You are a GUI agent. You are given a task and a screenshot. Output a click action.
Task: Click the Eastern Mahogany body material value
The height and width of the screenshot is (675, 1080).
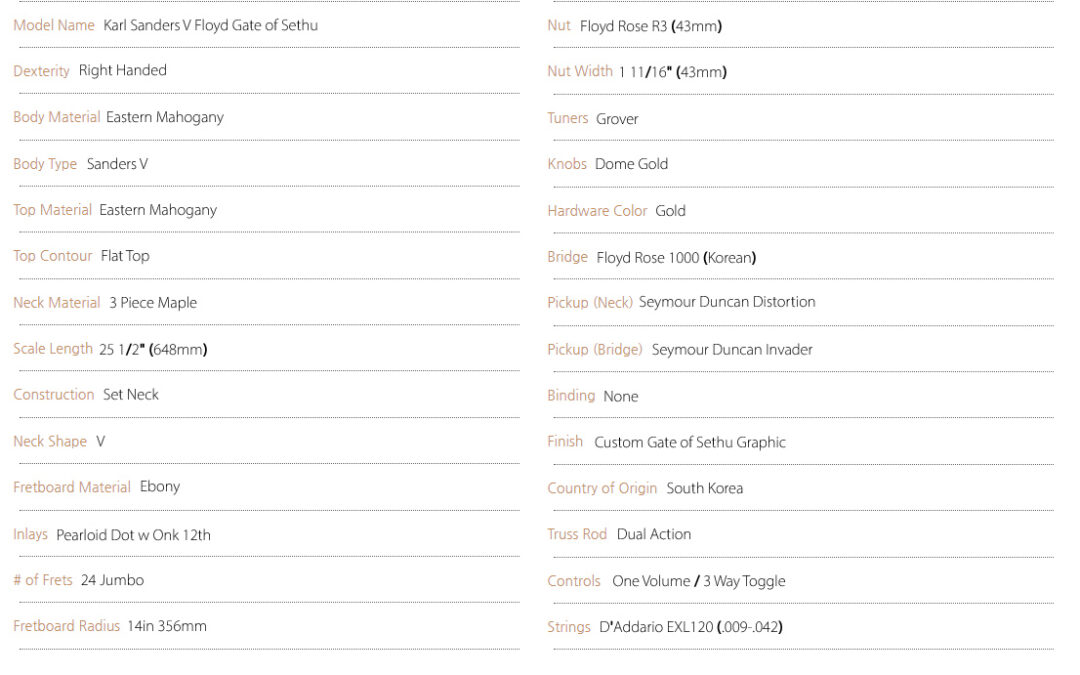(165, 117)
